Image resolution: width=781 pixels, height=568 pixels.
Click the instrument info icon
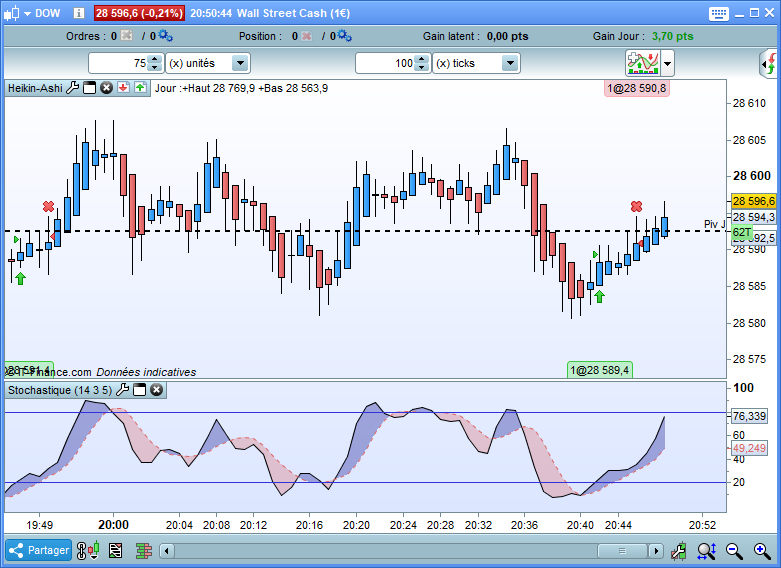click(x=79, y=13)
